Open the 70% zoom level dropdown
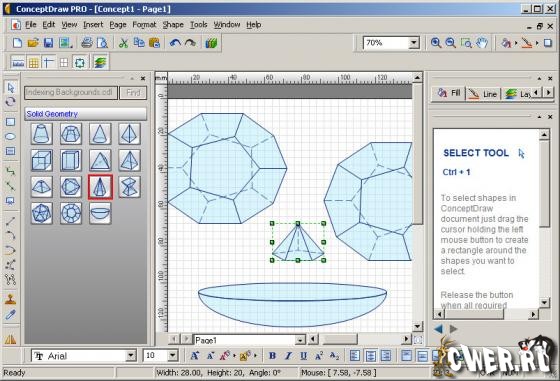 click(414, 43)
